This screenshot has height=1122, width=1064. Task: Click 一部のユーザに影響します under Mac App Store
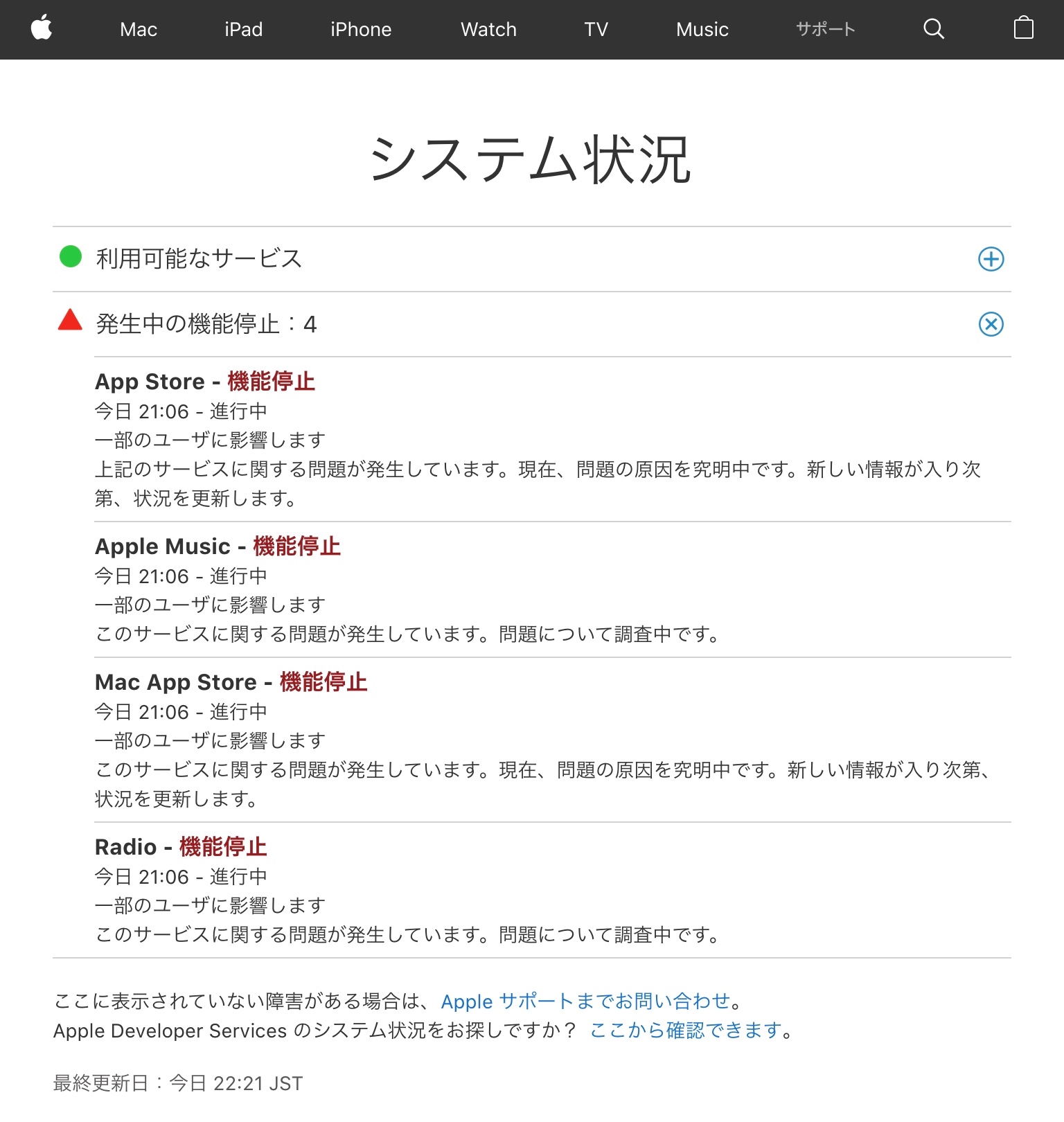(x=211, y=741)
